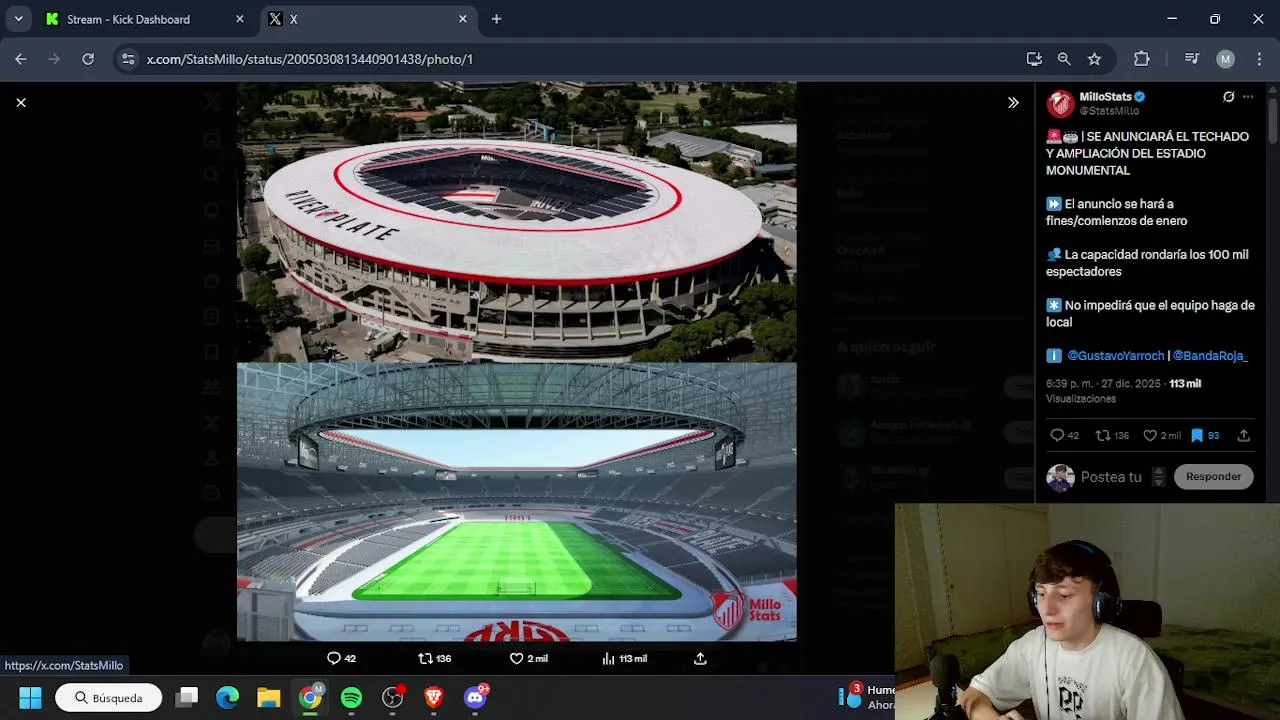Click the Chrome icon on the taskbar
The height and width of the screenshot is (720, 1280).
[311, 697]
